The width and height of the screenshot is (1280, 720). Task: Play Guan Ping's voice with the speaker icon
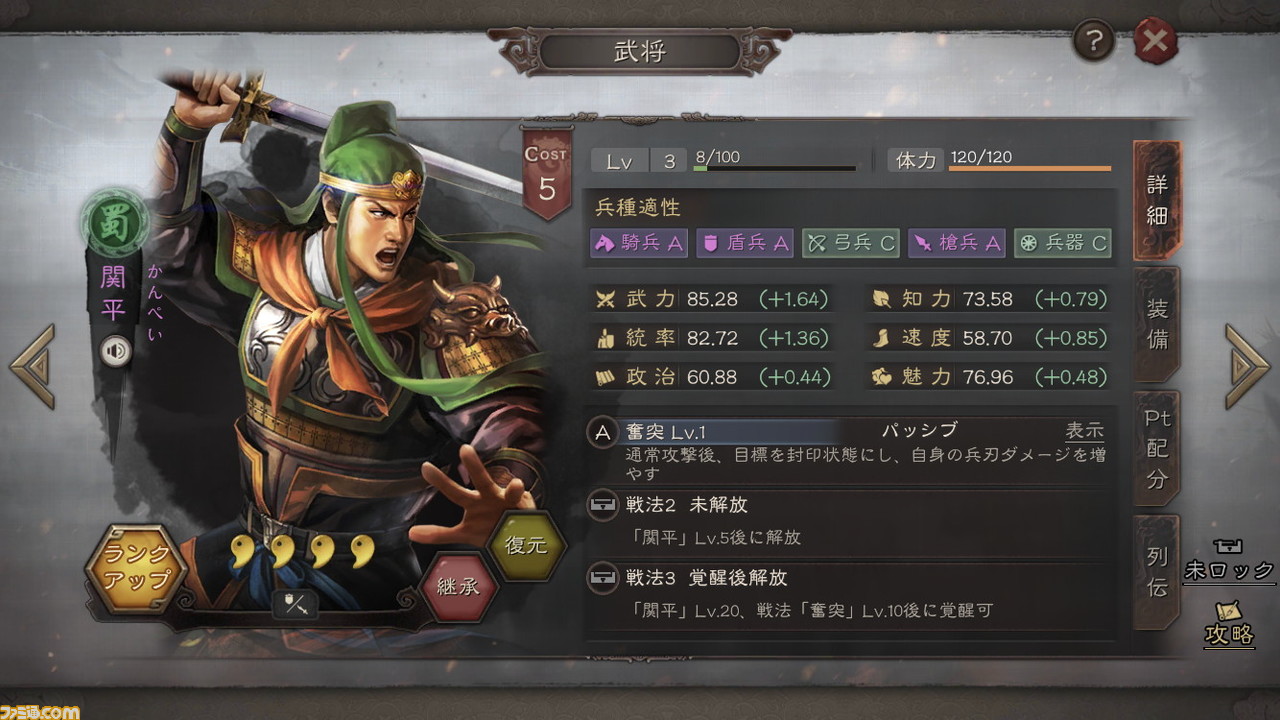[x=117, y=352]
